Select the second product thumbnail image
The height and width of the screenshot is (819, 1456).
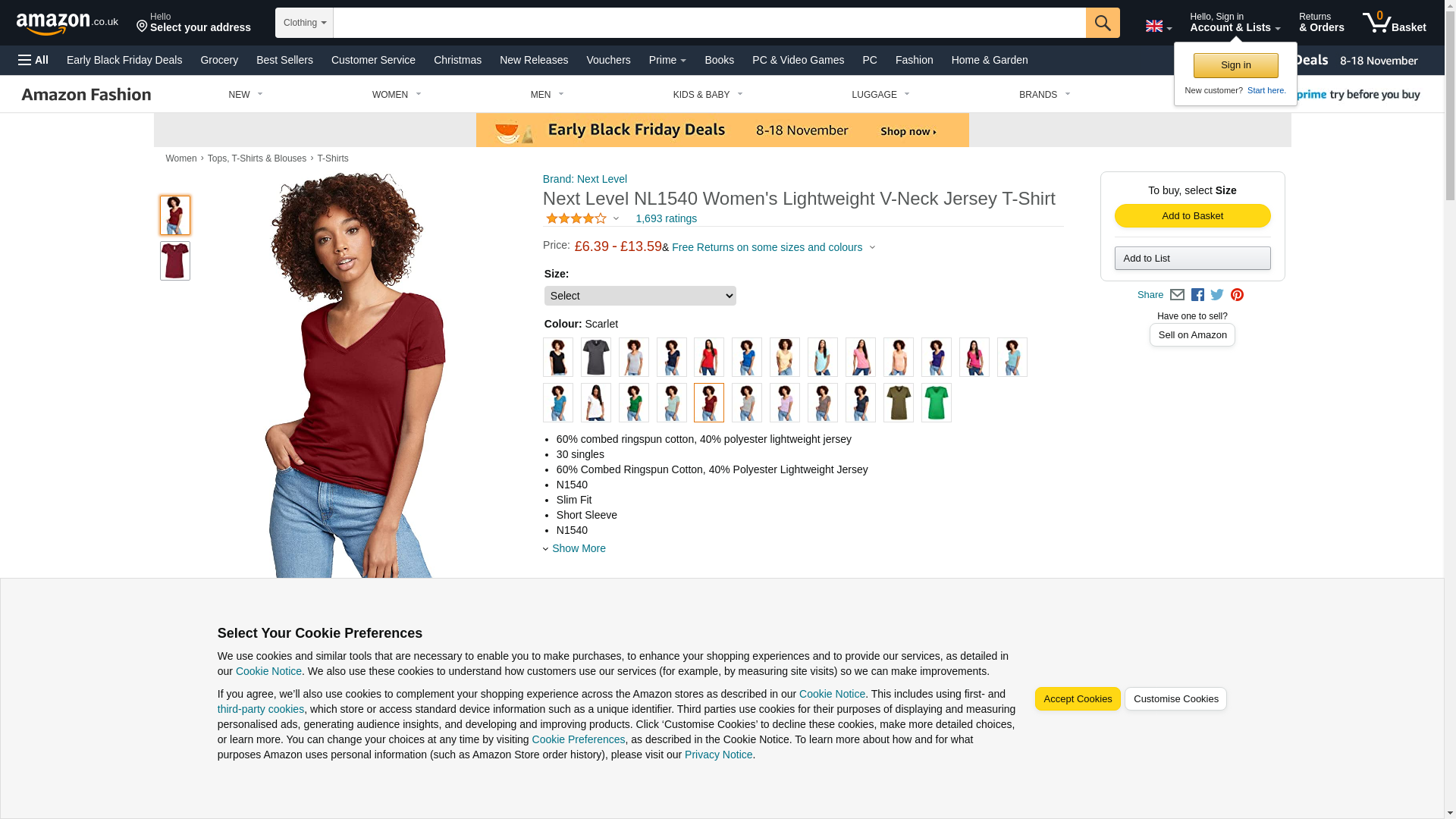pyautogui.click(x=175, y=261)
